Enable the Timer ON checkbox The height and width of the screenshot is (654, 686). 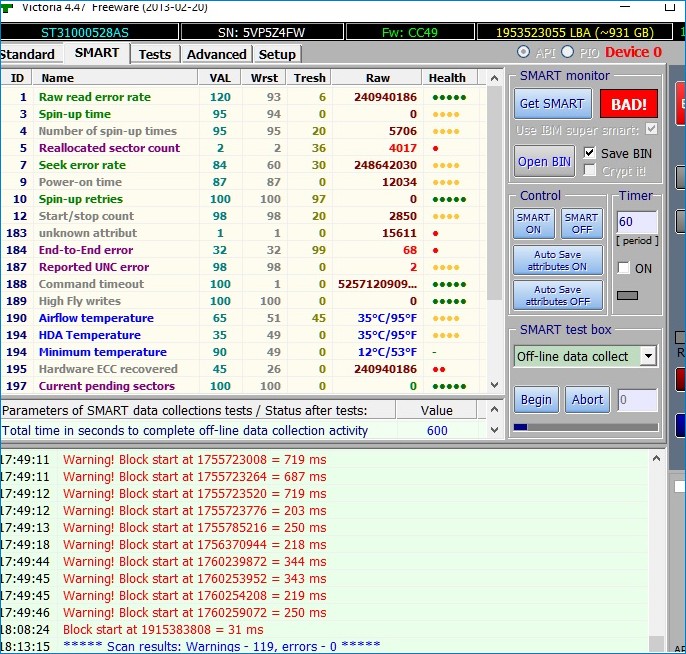click(624, 268)
